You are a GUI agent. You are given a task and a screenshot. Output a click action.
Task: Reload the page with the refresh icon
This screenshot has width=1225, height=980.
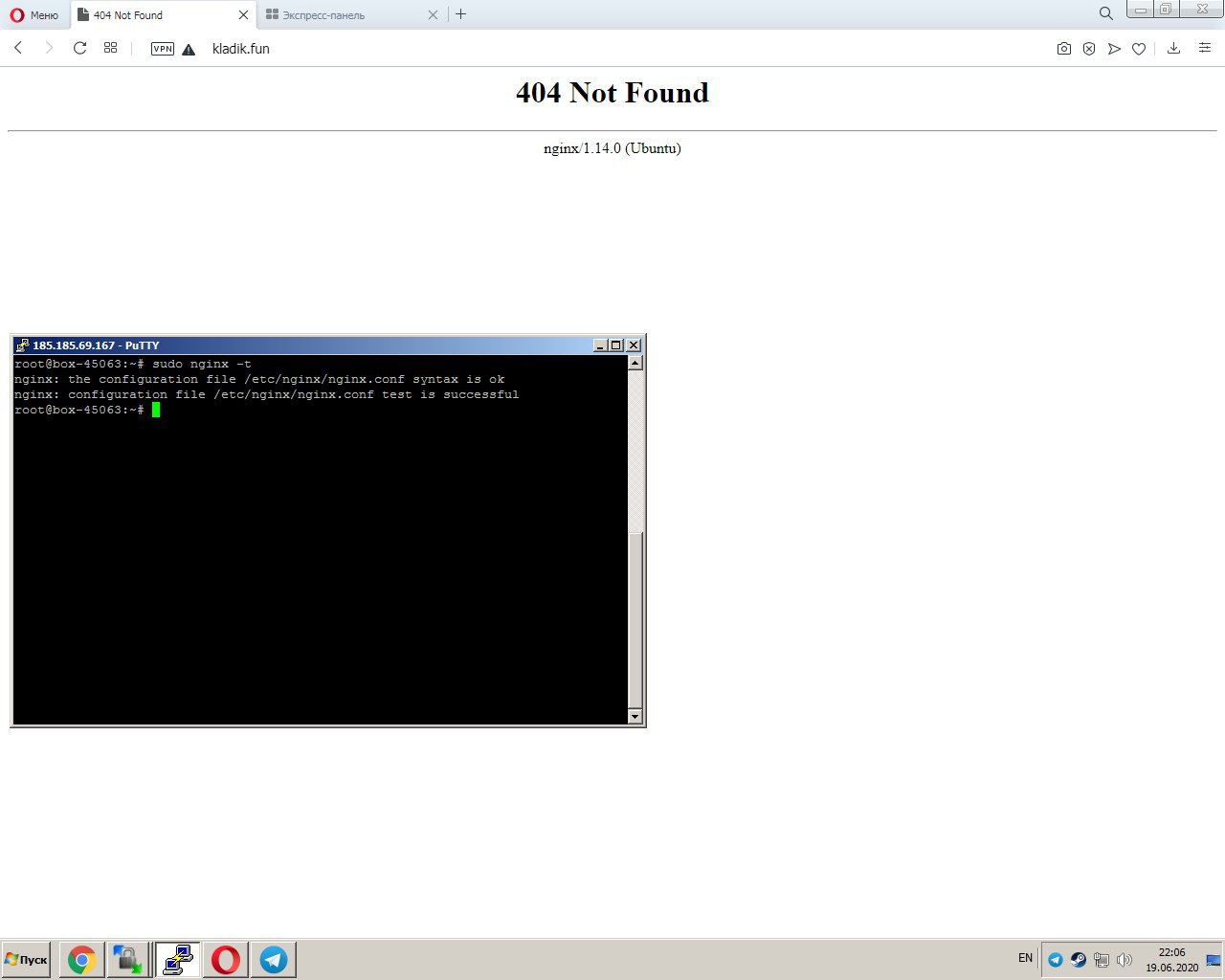pos(80,48)
